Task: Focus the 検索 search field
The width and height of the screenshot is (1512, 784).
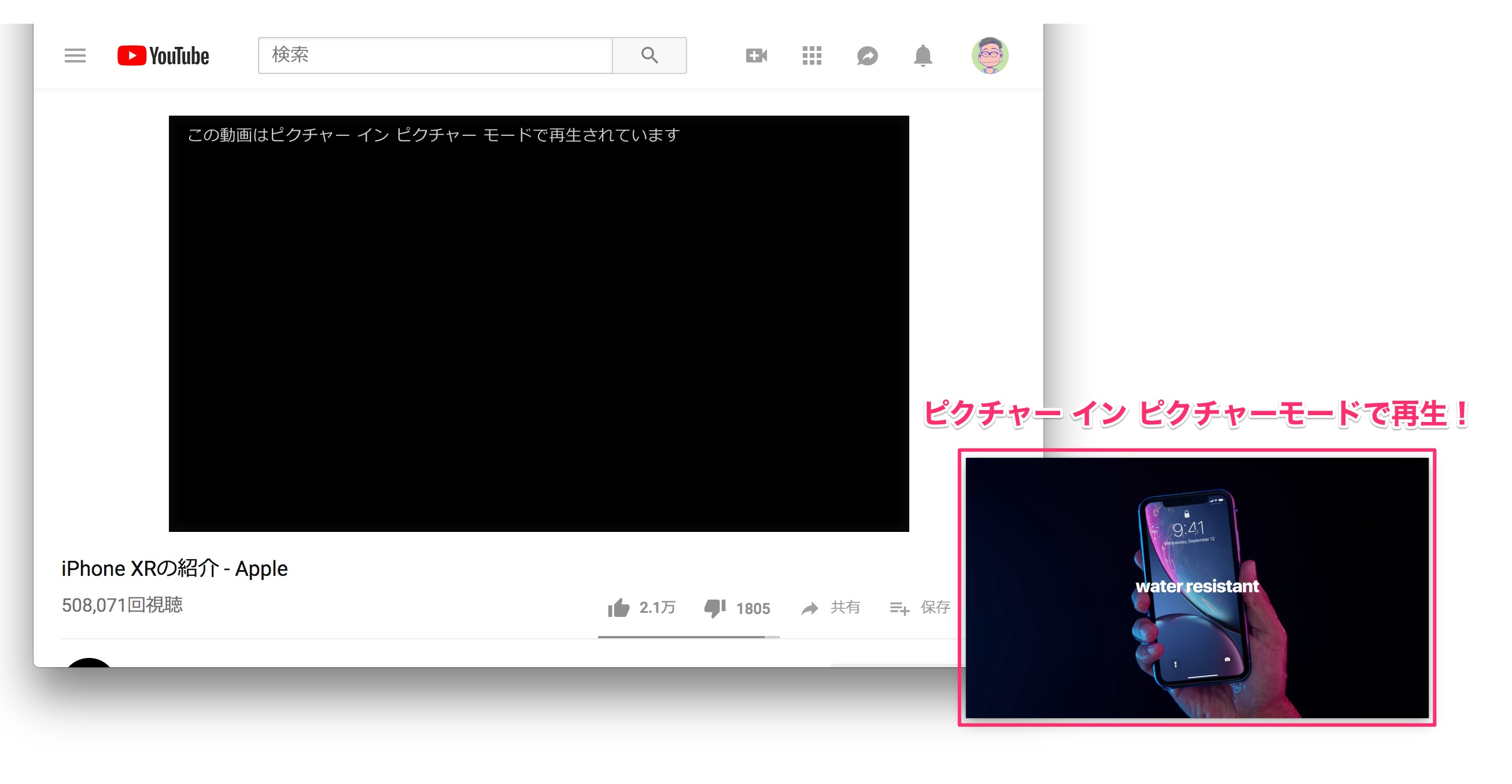Action: coord(435,55)
